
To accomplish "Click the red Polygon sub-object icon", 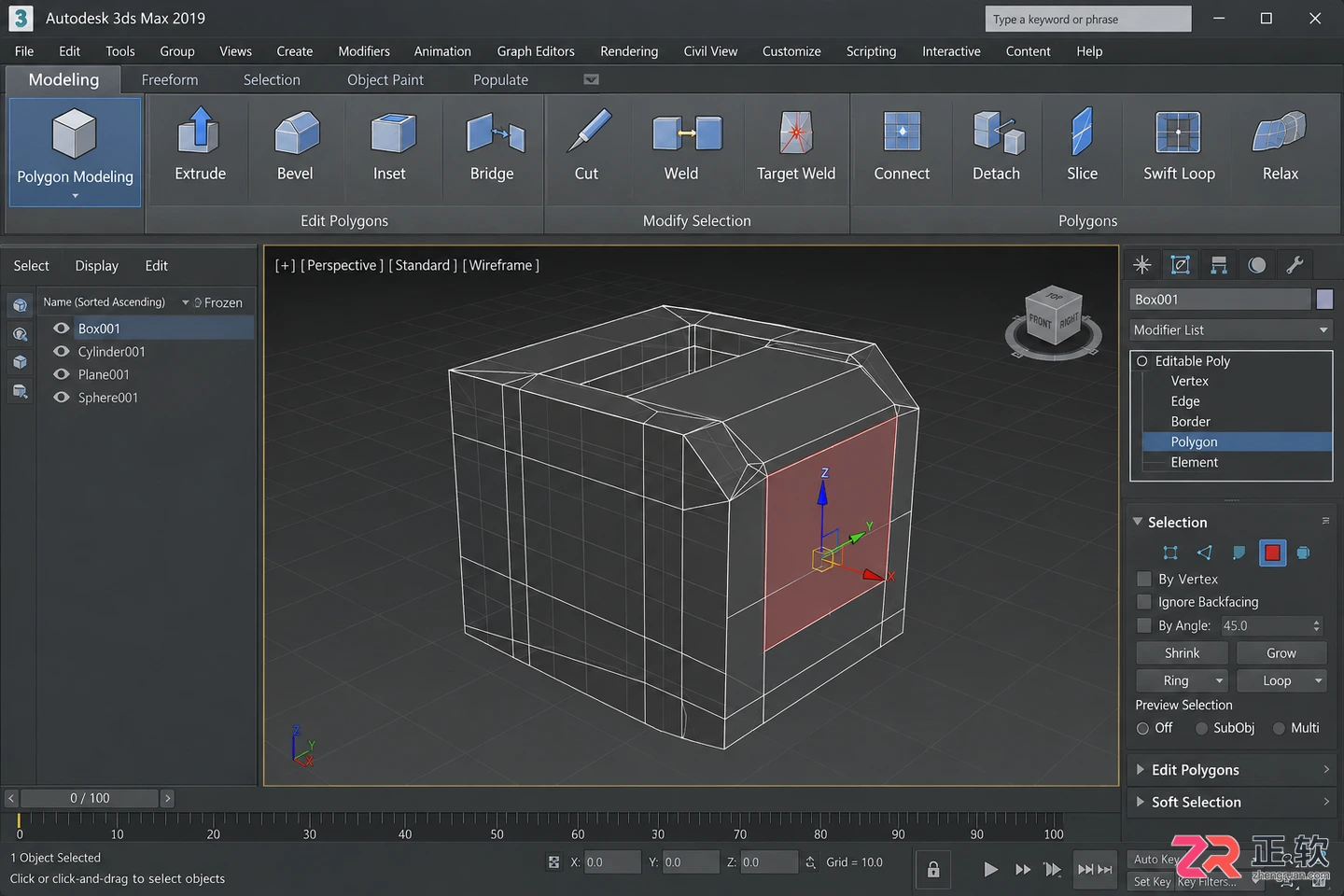I will [1272, 553].
